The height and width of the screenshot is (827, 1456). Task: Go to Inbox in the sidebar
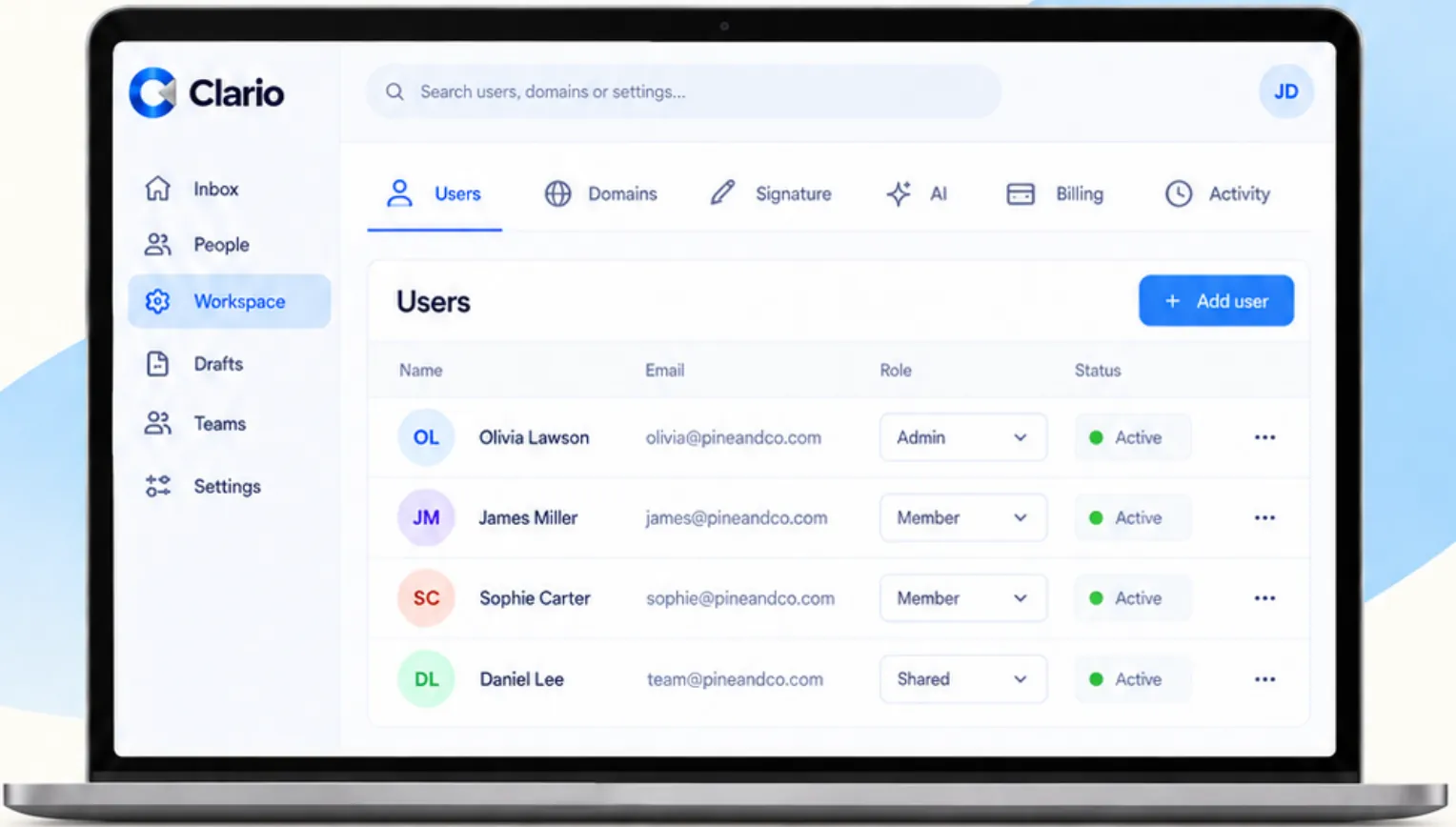(x=229, y=189)
